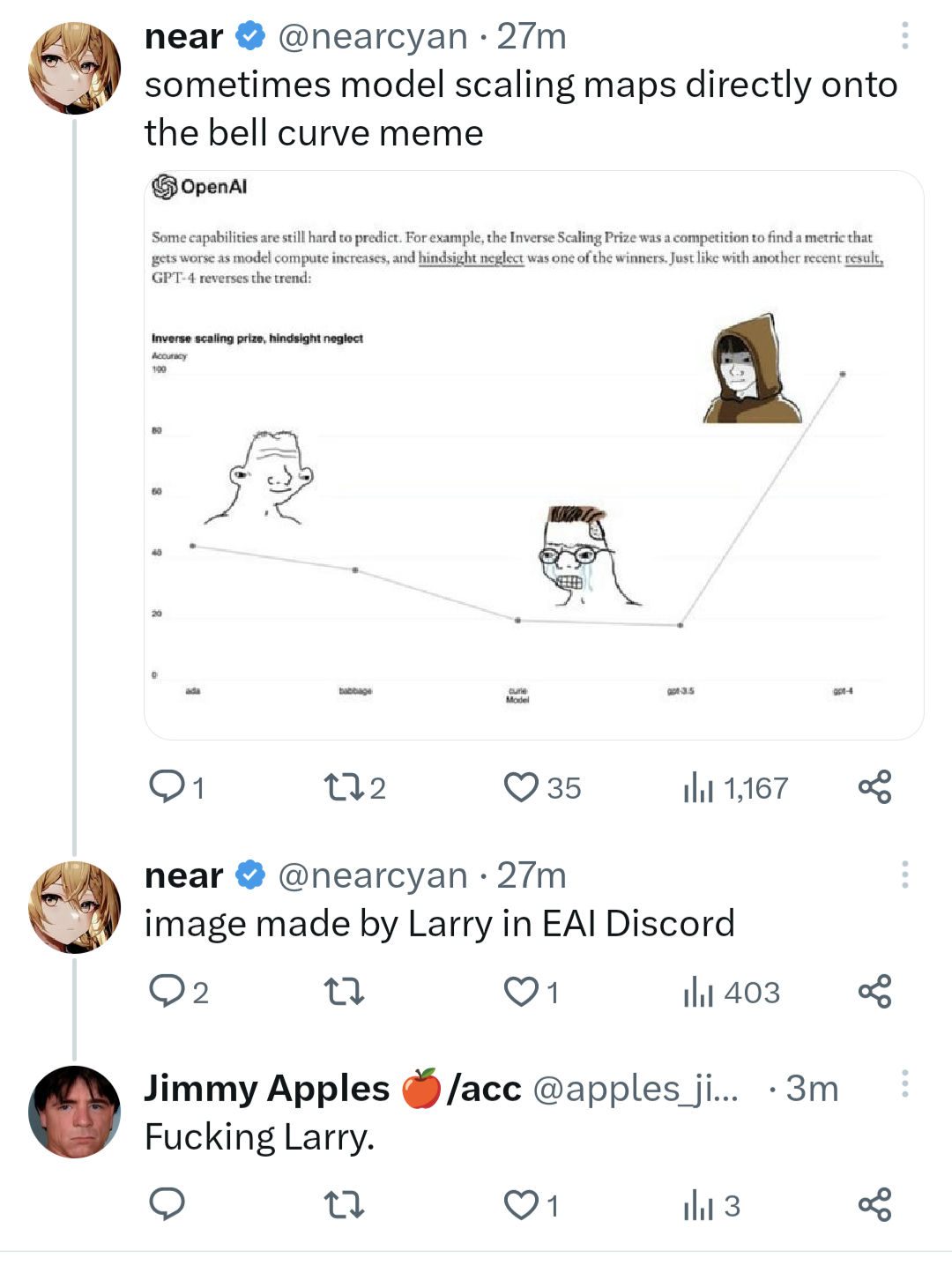The image size is (952, 1273).
Task: Open more options for first near tweet
Action: [904, 36]
